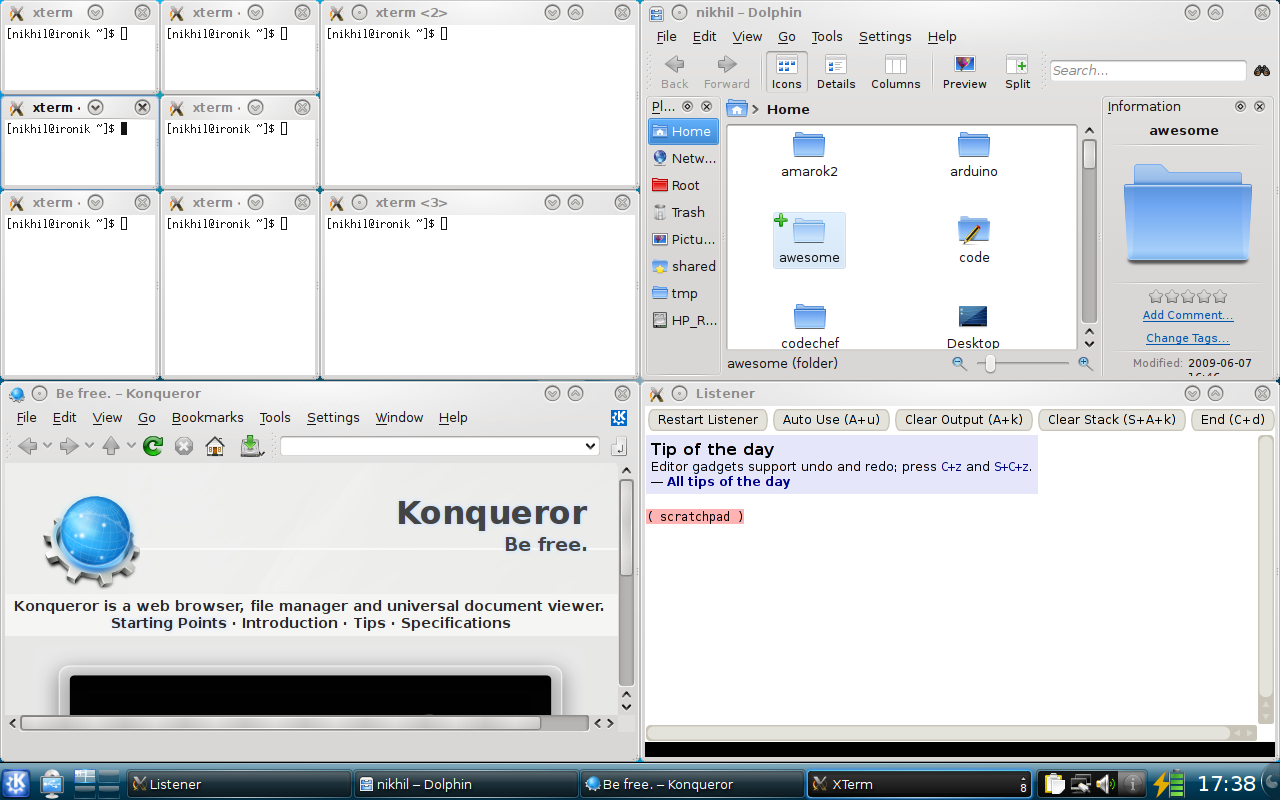This screenshot has height=800, width=1280.
Task: Go to home page in Konqueror
Action: (215, 446)
